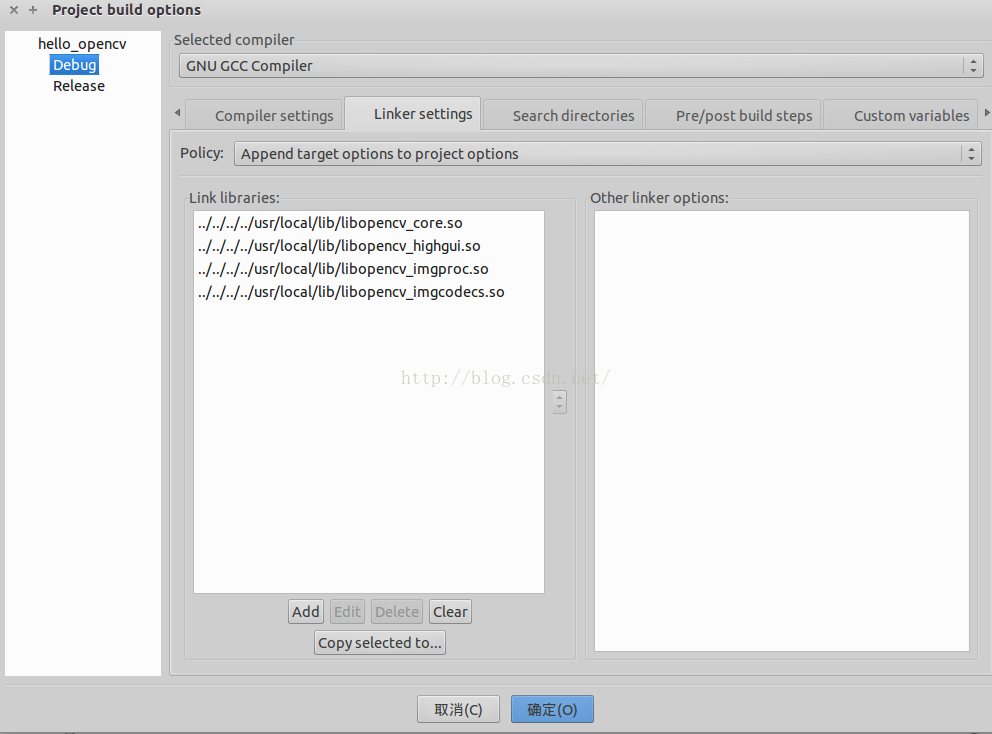Select the Debug build target
Image resolution: width=992 pixels, height=734 pixels.
click(x=75, y=65)
